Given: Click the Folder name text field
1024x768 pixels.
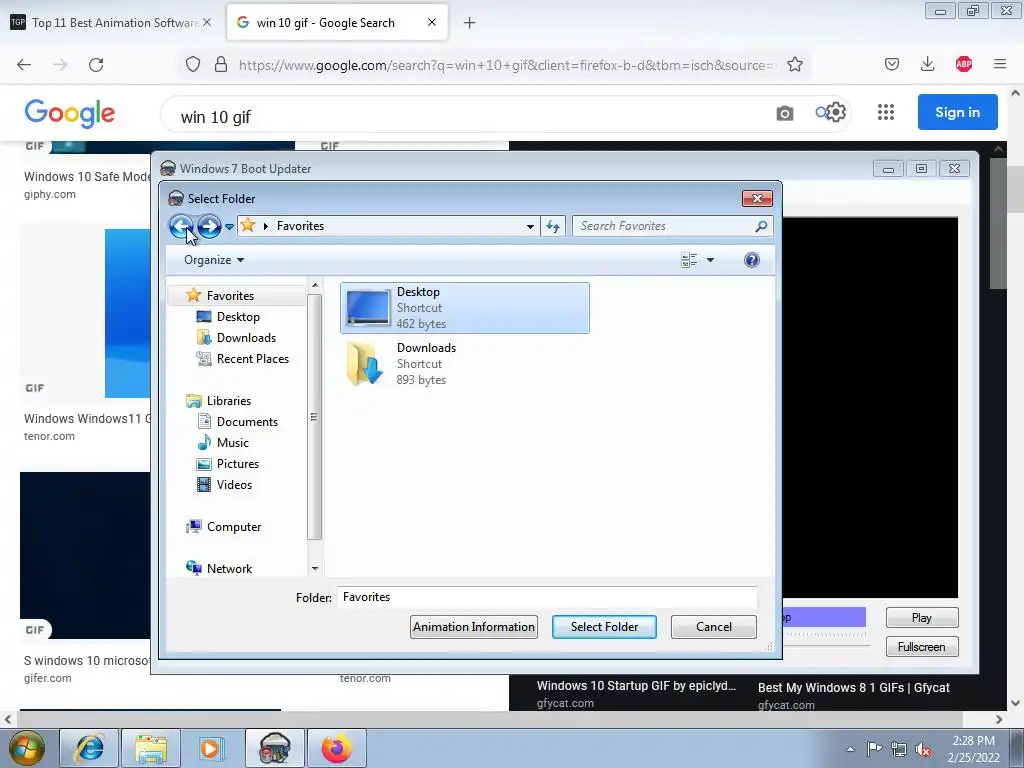Looking at the screenshot, I should [x=547, y=597].
